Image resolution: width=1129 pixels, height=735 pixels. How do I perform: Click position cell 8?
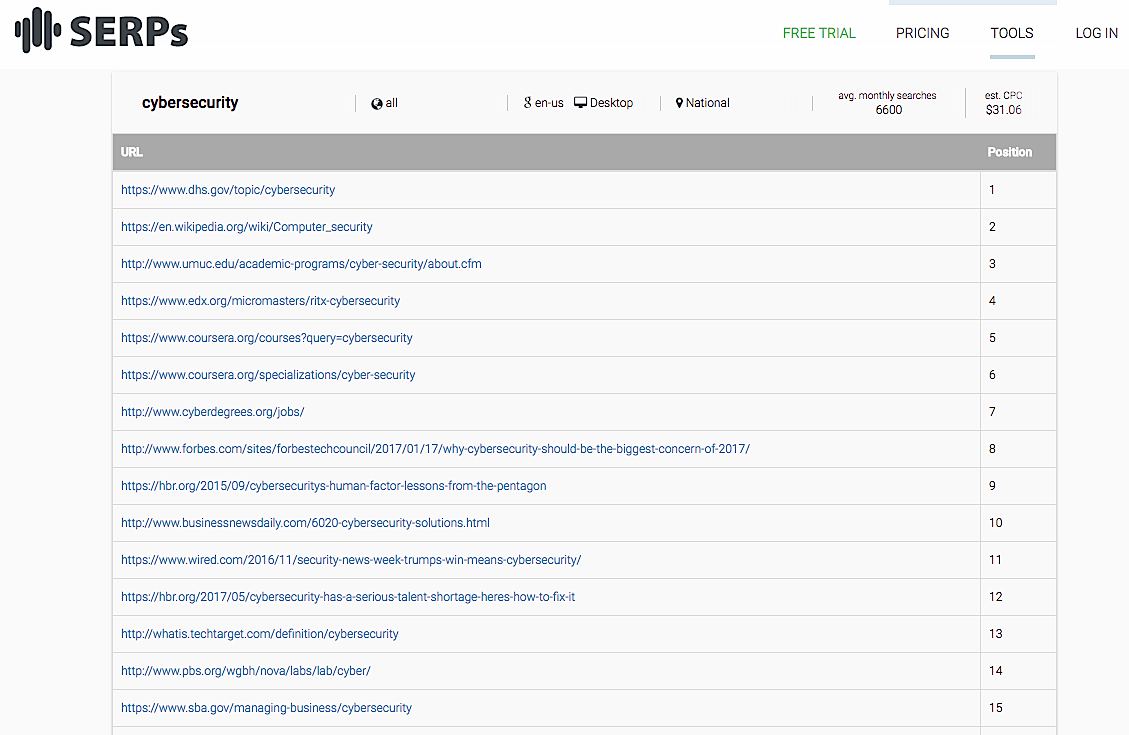[x=1018, y=448]
